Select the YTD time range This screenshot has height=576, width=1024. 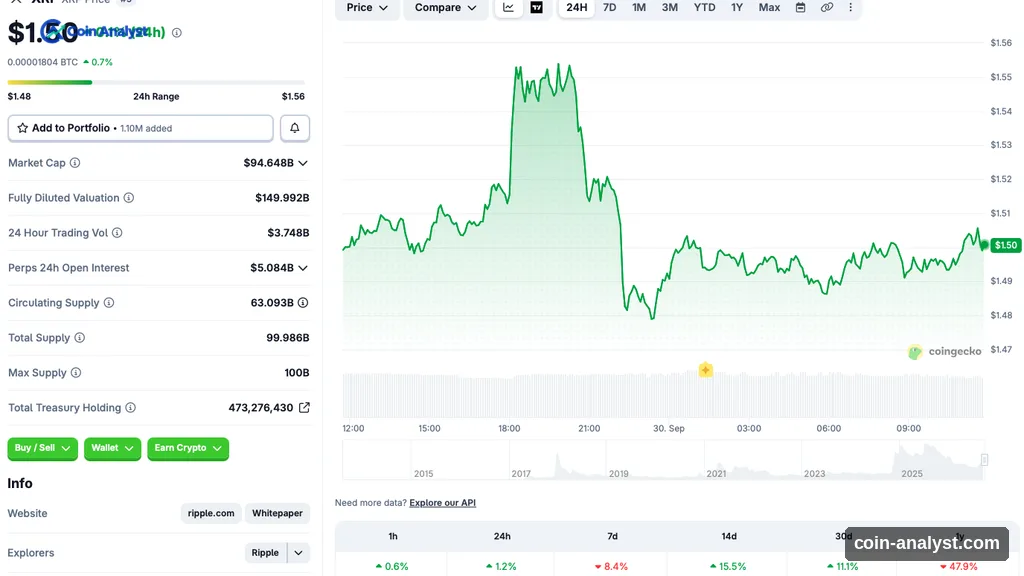(x=704, y=7)
